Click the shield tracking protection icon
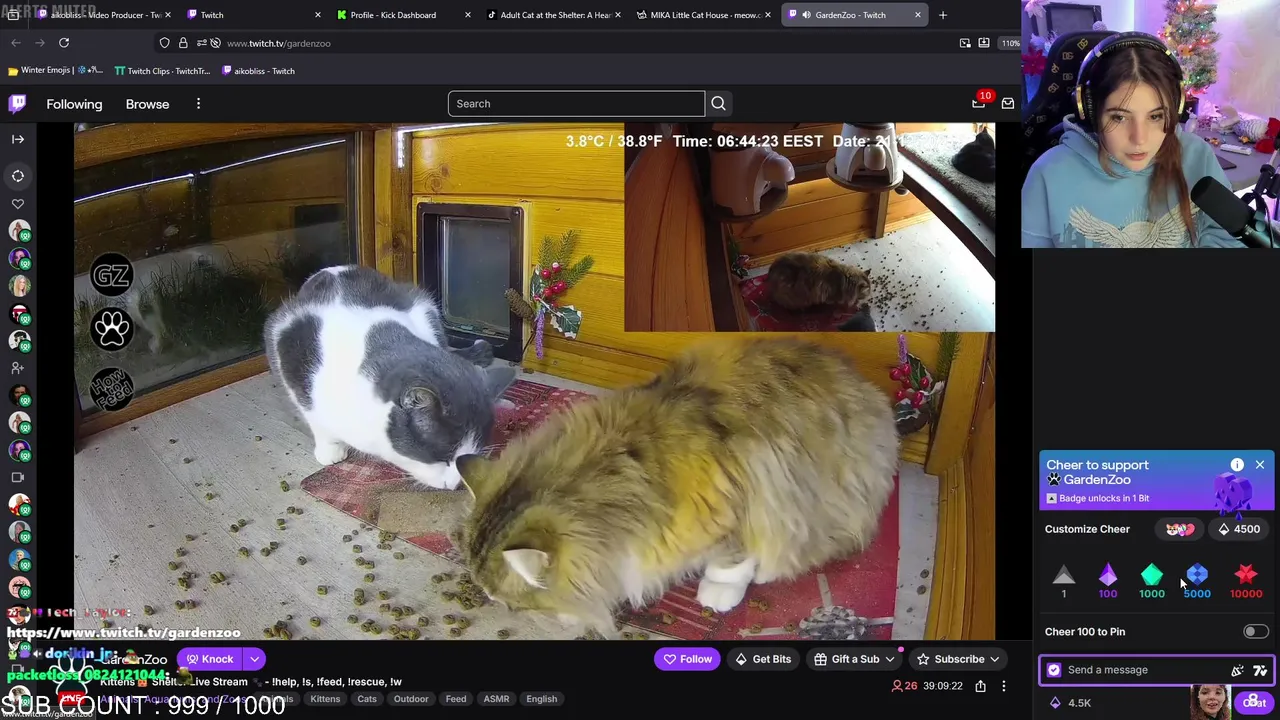Image resolution: width=1280 pixels, height=720 pixels. 164,43
